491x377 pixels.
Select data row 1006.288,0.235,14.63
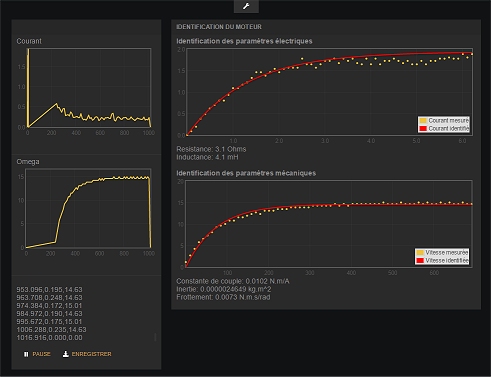pos(51,329)
